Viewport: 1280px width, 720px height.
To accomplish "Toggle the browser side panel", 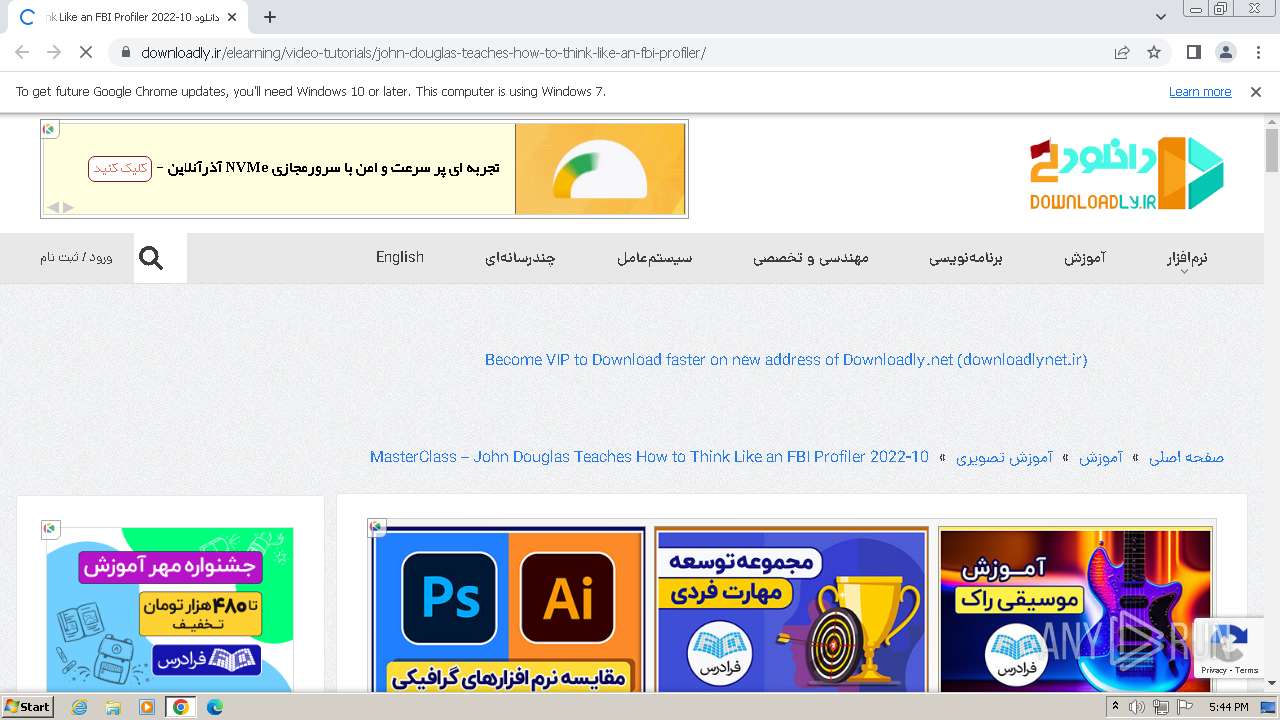I will click(x=1193, y=52).
